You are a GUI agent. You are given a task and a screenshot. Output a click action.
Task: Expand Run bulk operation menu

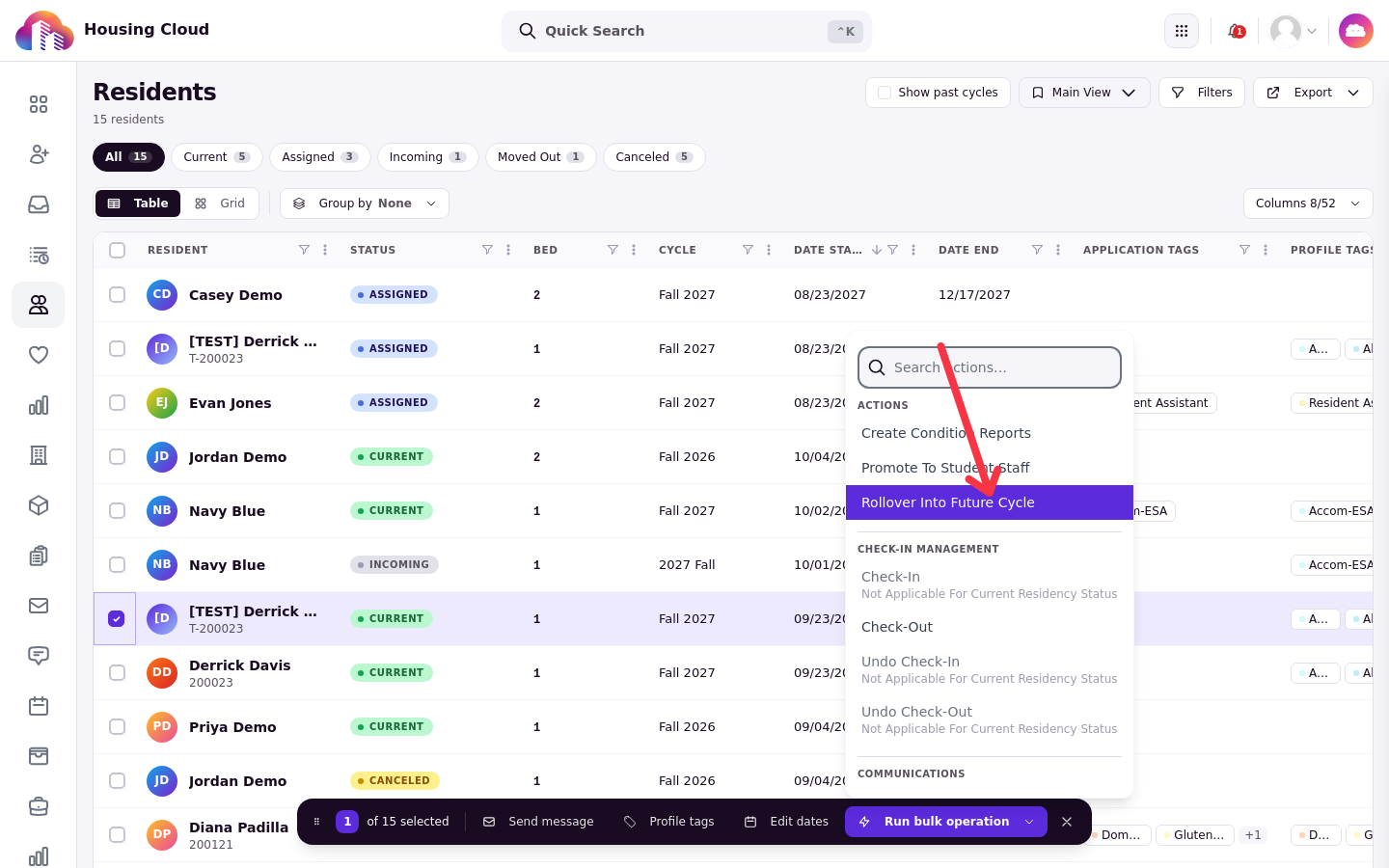[946, 822]
